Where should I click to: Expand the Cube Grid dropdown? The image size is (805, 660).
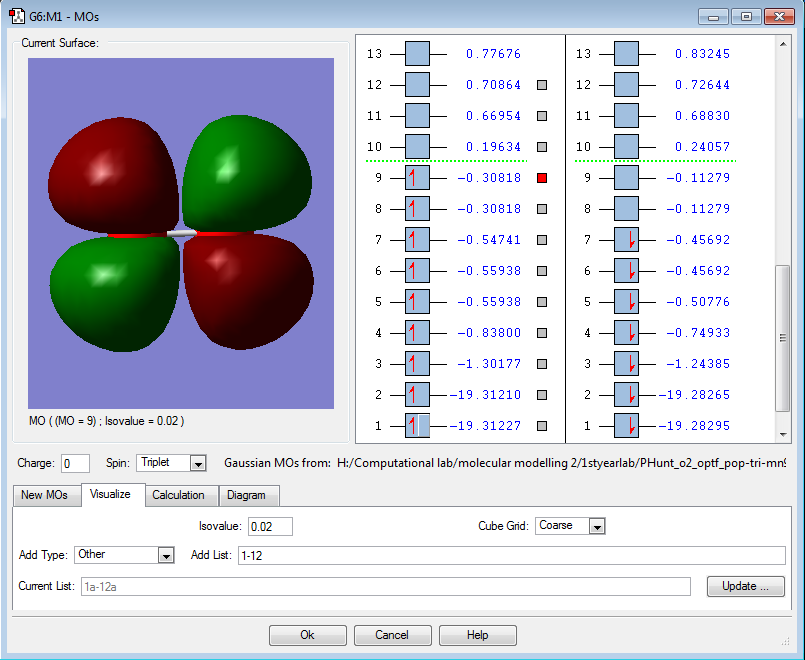pyautogui.click(x=597, y=526)
